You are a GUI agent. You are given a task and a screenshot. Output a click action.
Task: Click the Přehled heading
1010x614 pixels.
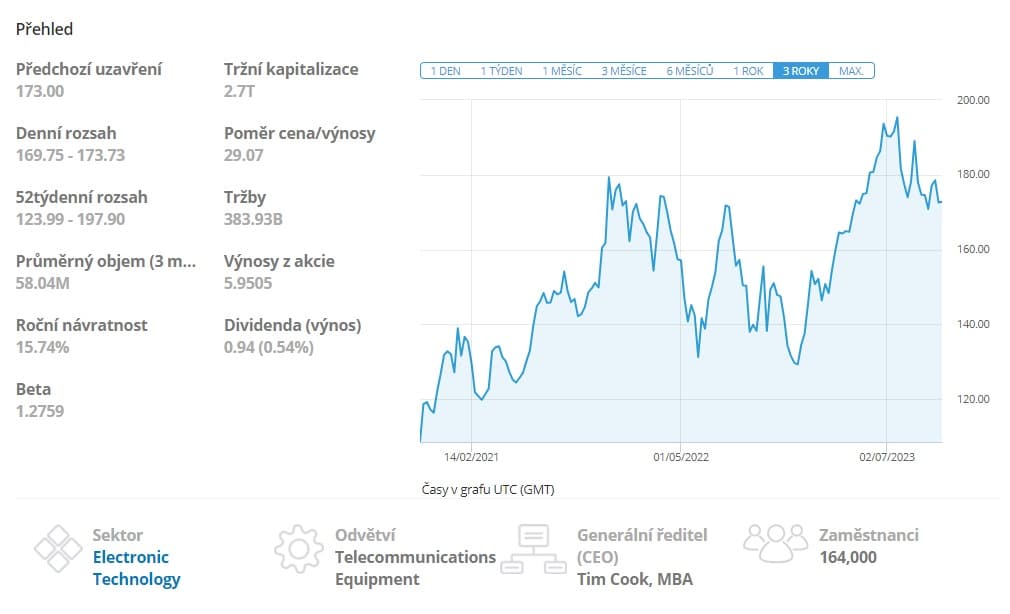click(44, 29)
